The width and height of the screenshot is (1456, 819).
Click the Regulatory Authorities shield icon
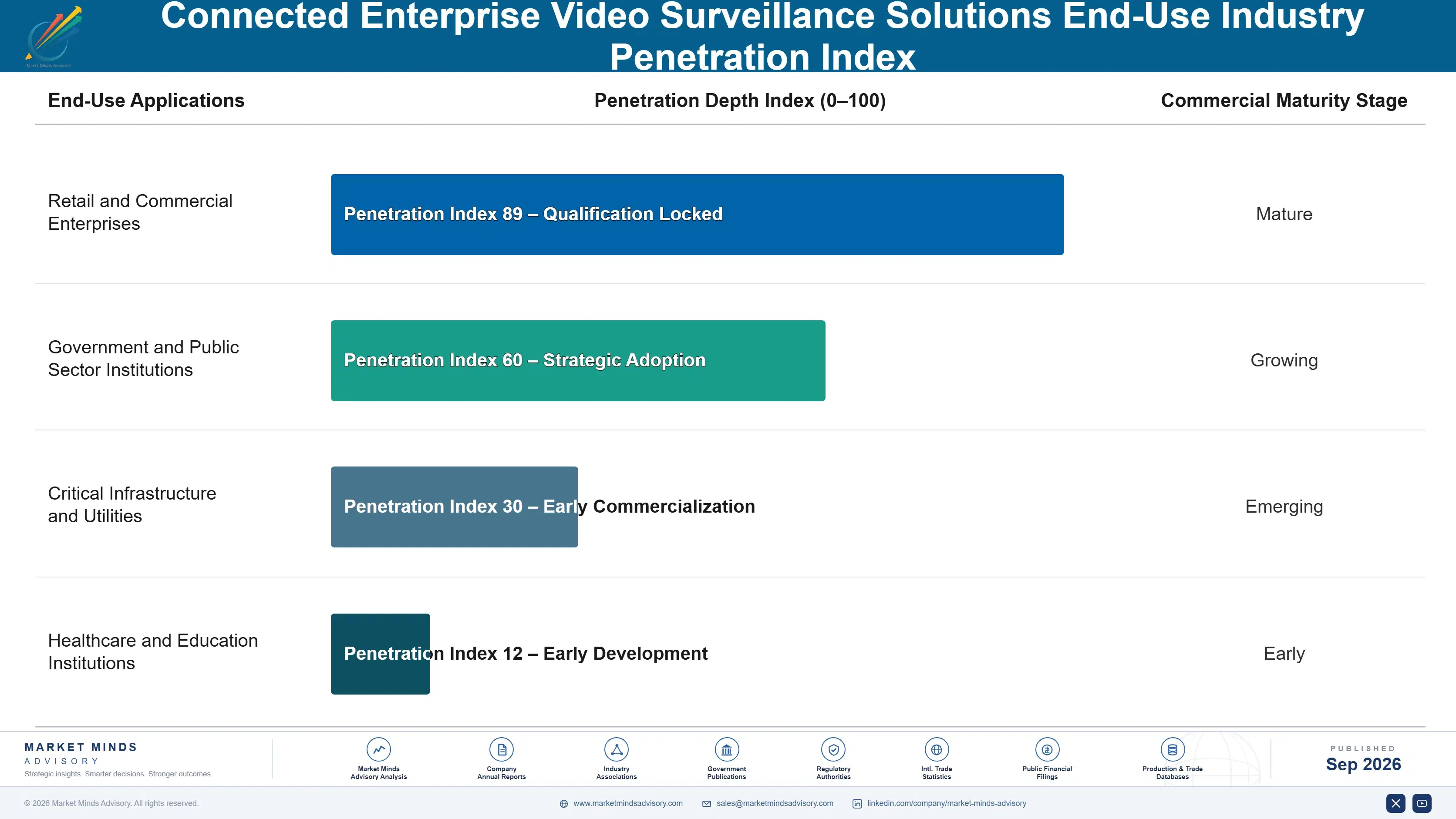pos(833,749)
